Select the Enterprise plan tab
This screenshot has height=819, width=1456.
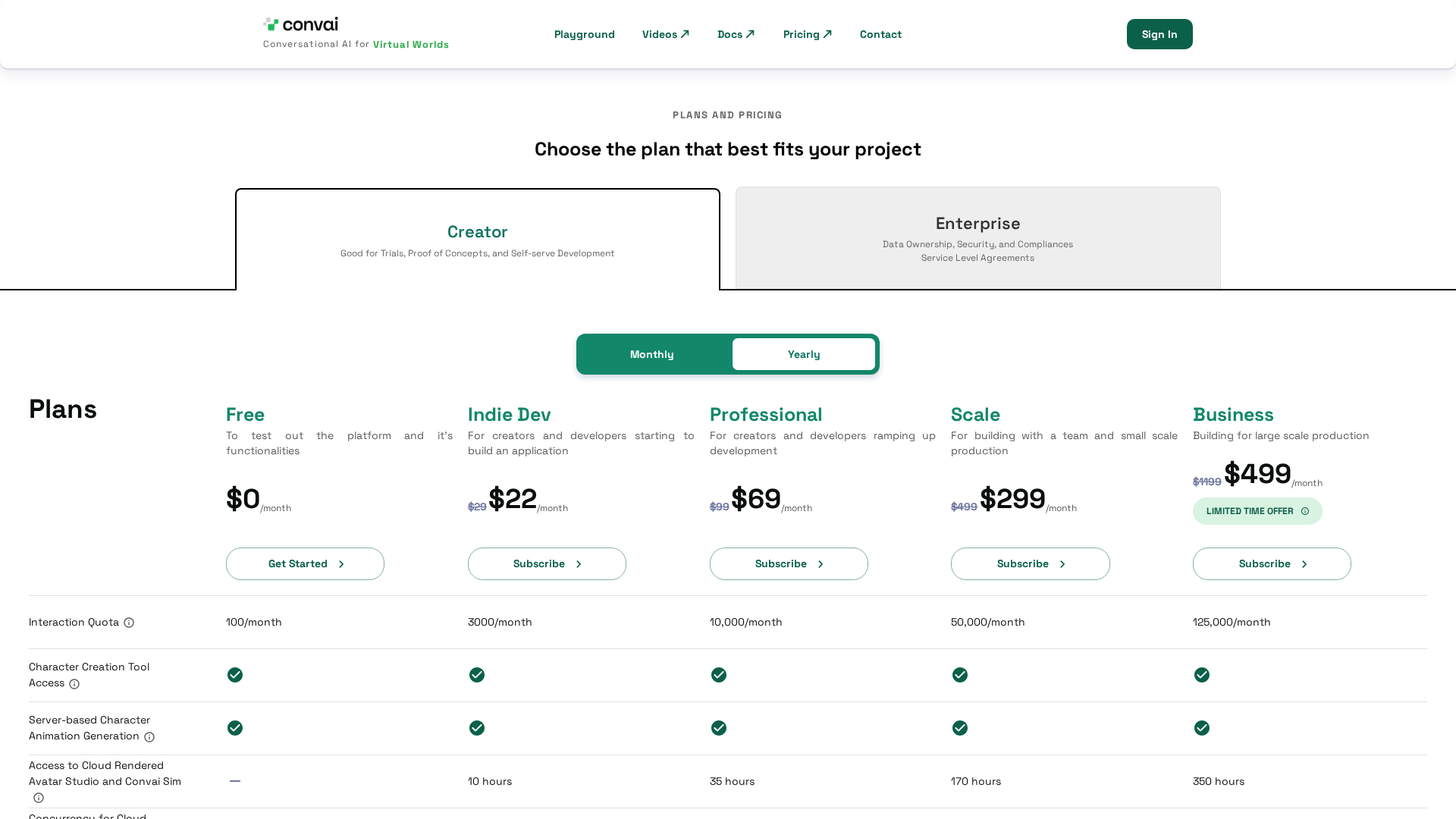coord(978,238)
